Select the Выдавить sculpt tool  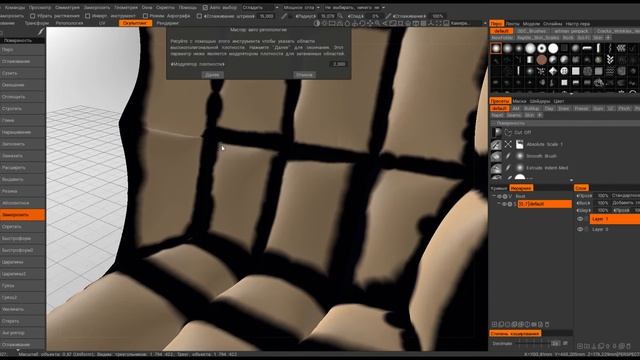point(22,180)
